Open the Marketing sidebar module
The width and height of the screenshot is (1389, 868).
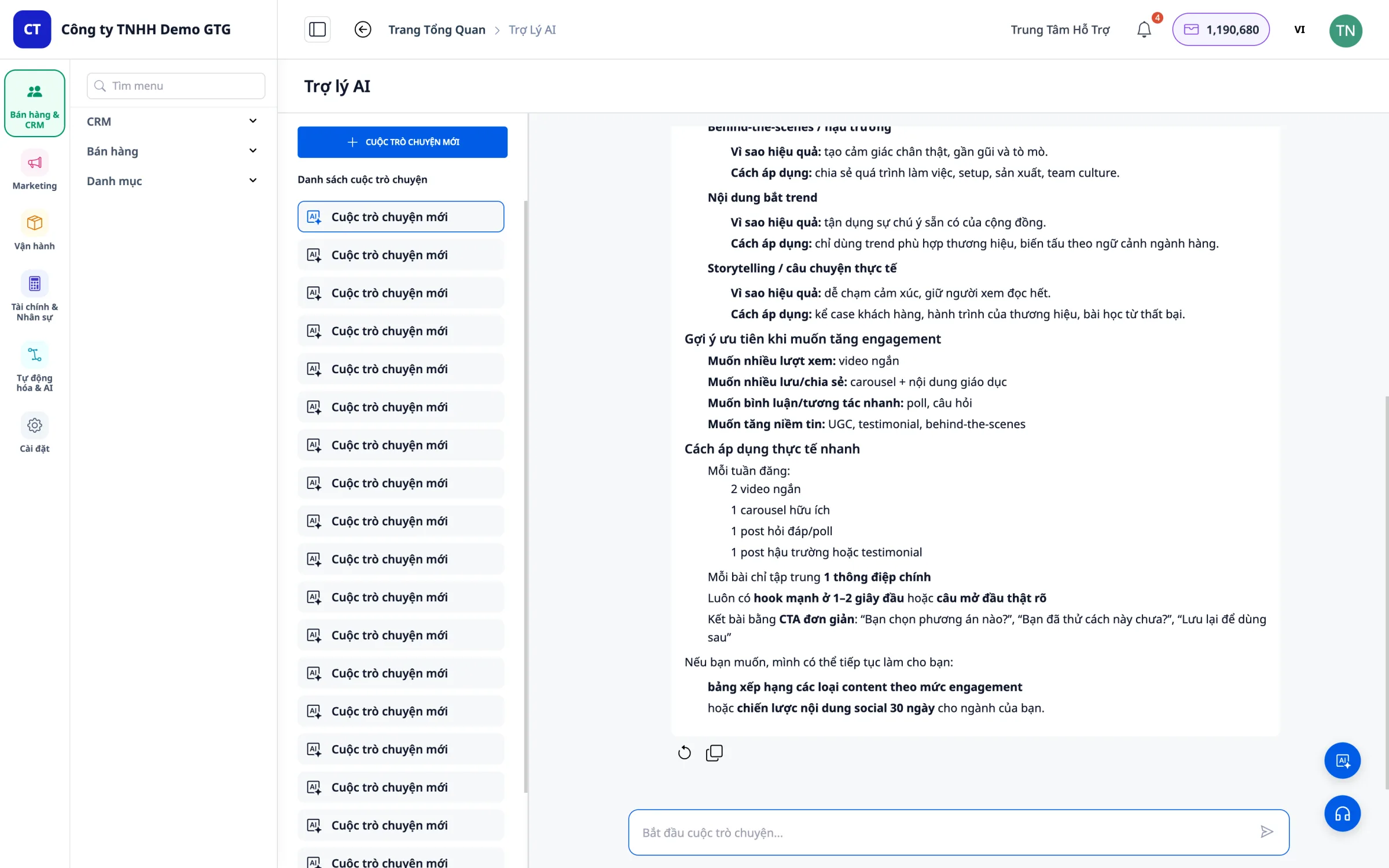tap(35, 171)
